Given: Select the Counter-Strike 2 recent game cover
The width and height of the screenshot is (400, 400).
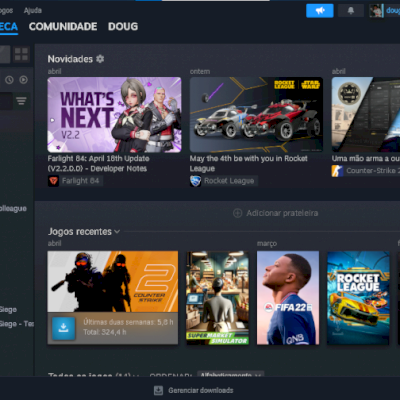Looking at the screenshot, I should pos(113,281).
